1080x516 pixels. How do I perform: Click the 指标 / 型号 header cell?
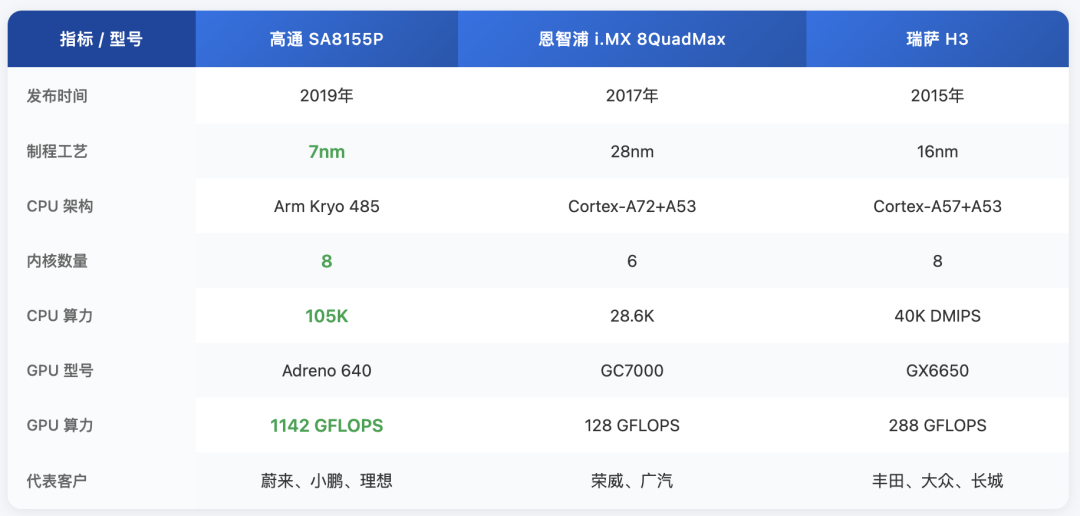101,39
